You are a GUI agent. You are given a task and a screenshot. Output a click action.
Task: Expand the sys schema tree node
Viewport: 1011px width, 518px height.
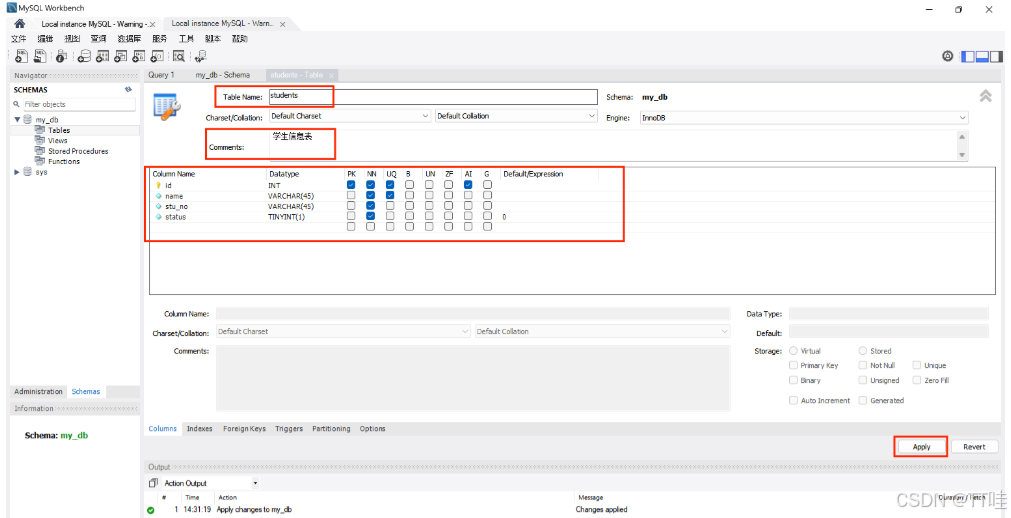(x=18, y=172)
